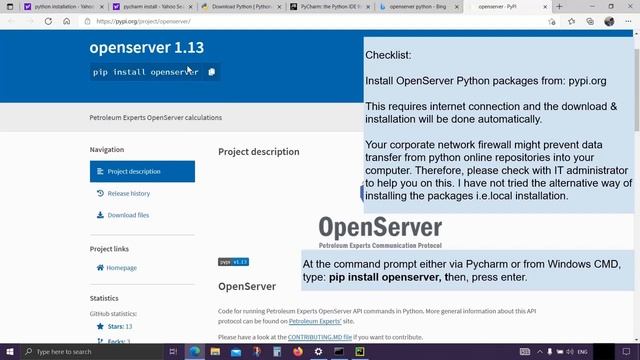Image resolution: width=640 pixels, height=360 pixels.
Task: Open the Calculator app on taskbar
Action: [277, 351]
